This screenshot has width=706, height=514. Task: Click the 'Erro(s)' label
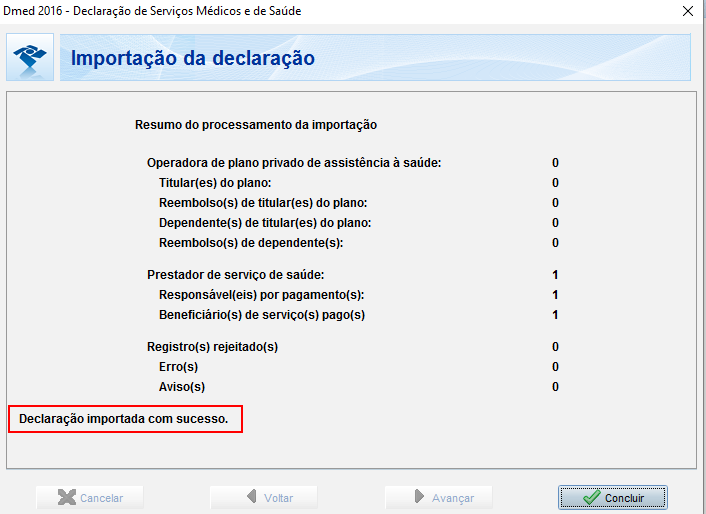178,367
